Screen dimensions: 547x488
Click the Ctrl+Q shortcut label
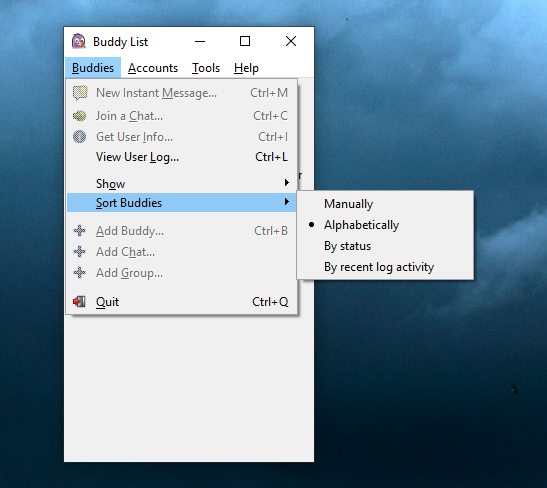[270, 302]
